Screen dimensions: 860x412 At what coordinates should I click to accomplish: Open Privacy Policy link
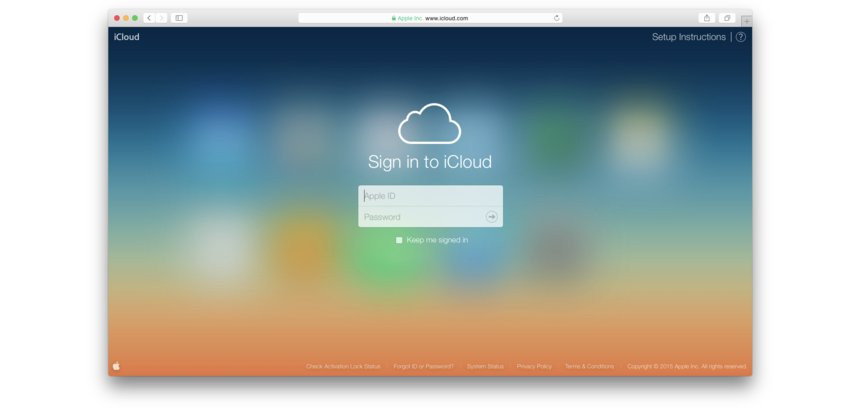pos(534,366)
